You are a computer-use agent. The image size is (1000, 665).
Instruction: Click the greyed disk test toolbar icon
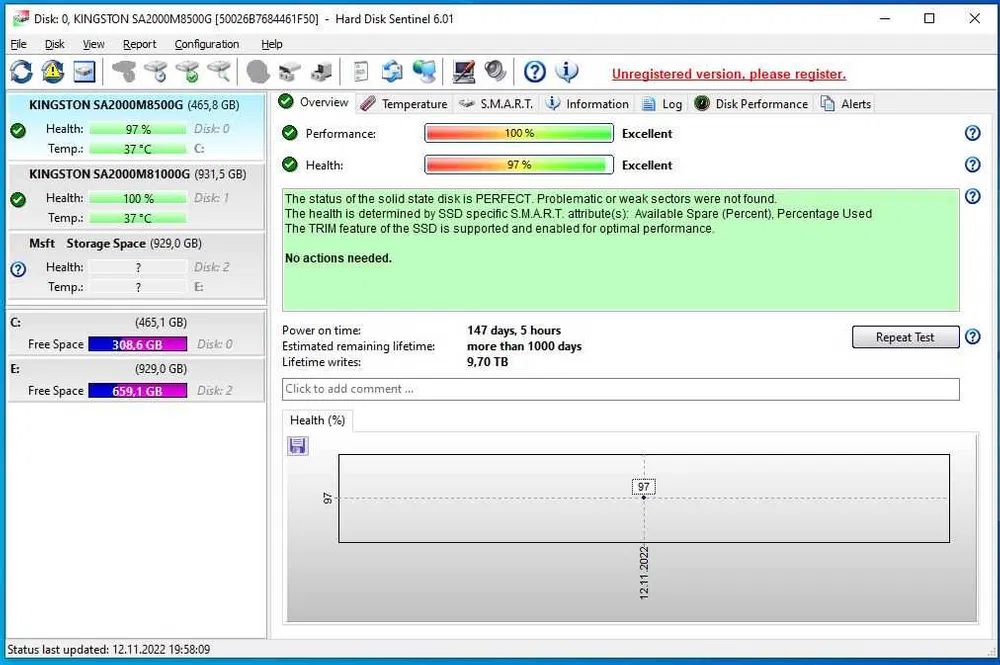[x=124, y=71]
